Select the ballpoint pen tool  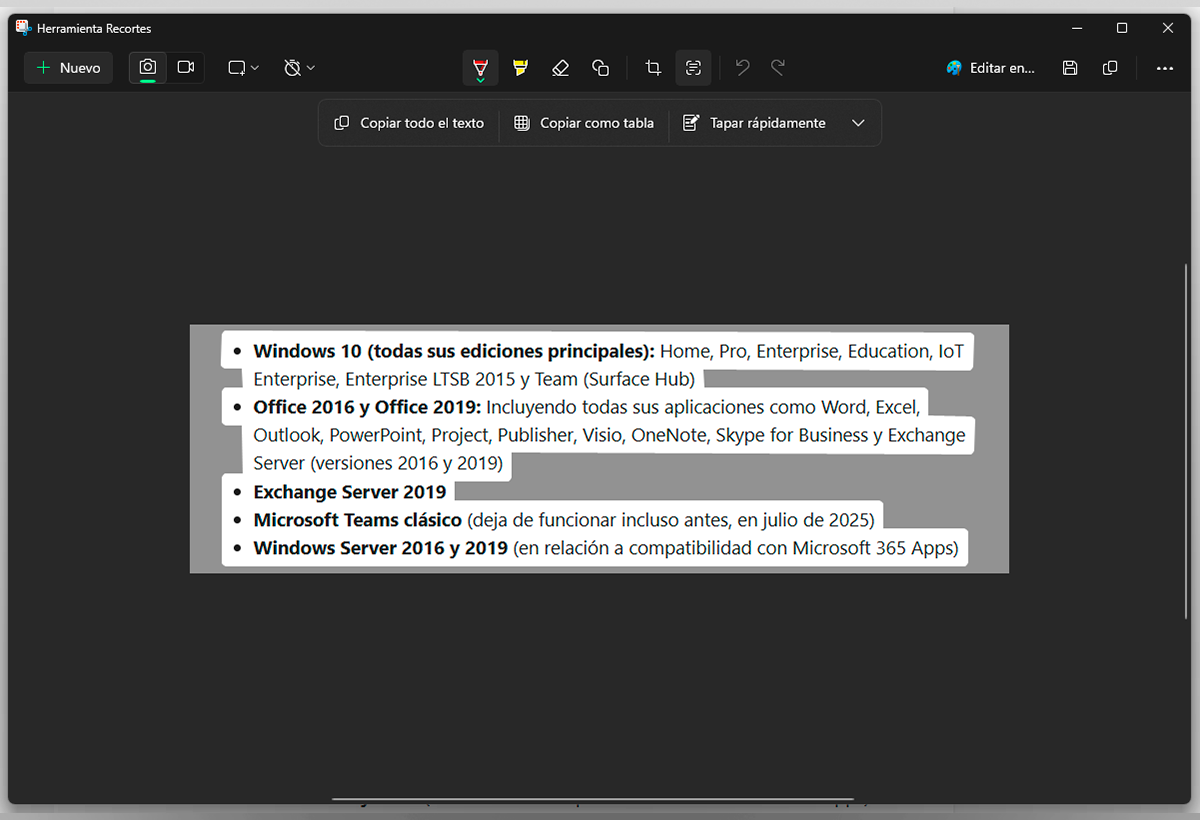point(481,68)
